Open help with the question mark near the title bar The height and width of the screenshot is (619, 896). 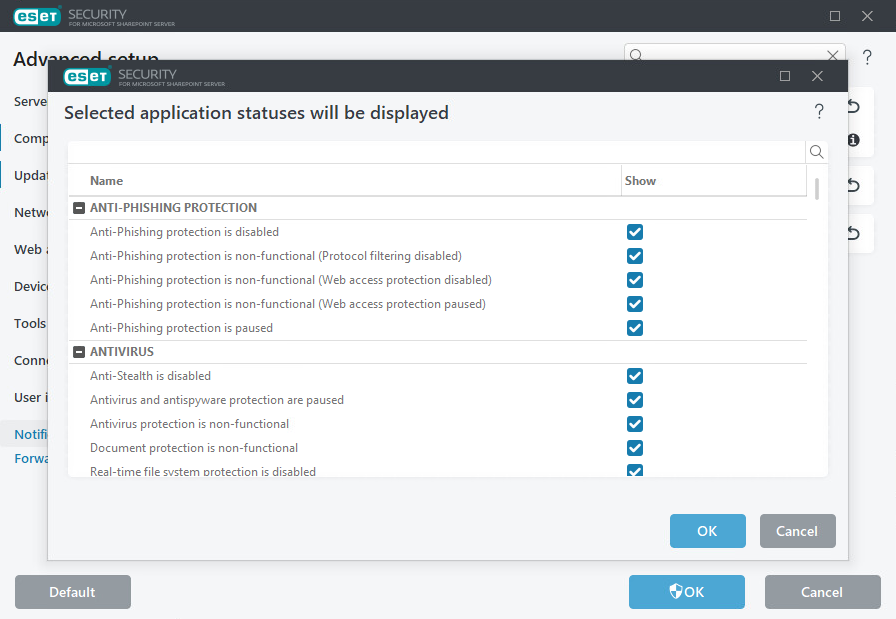click(x=866, y=56)
